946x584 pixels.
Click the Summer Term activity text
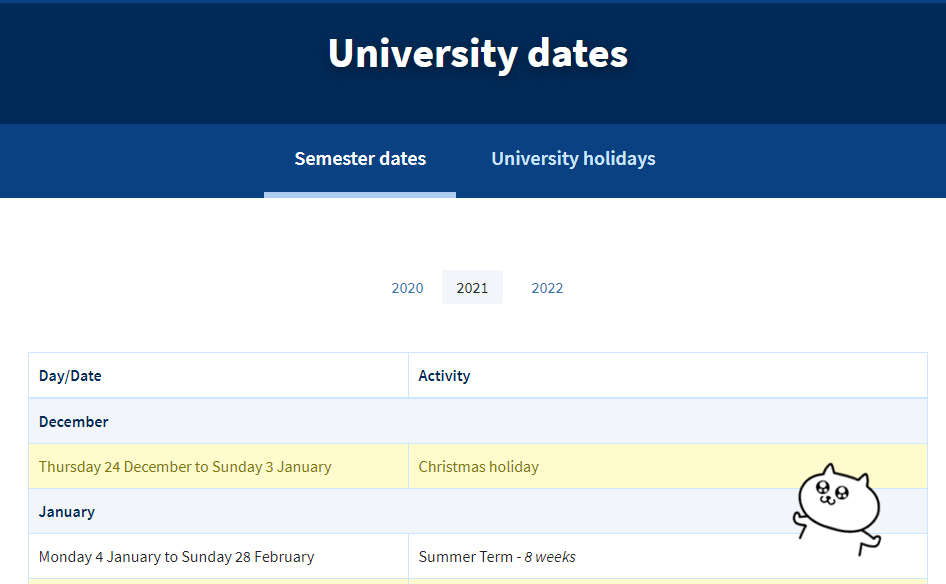466,557
